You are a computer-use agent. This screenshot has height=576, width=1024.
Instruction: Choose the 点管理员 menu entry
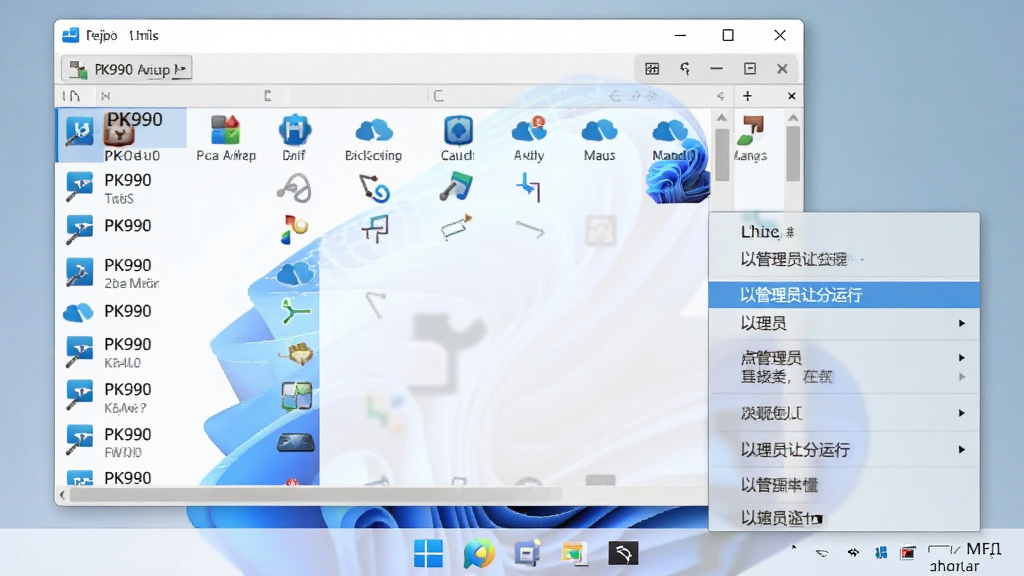844,358
